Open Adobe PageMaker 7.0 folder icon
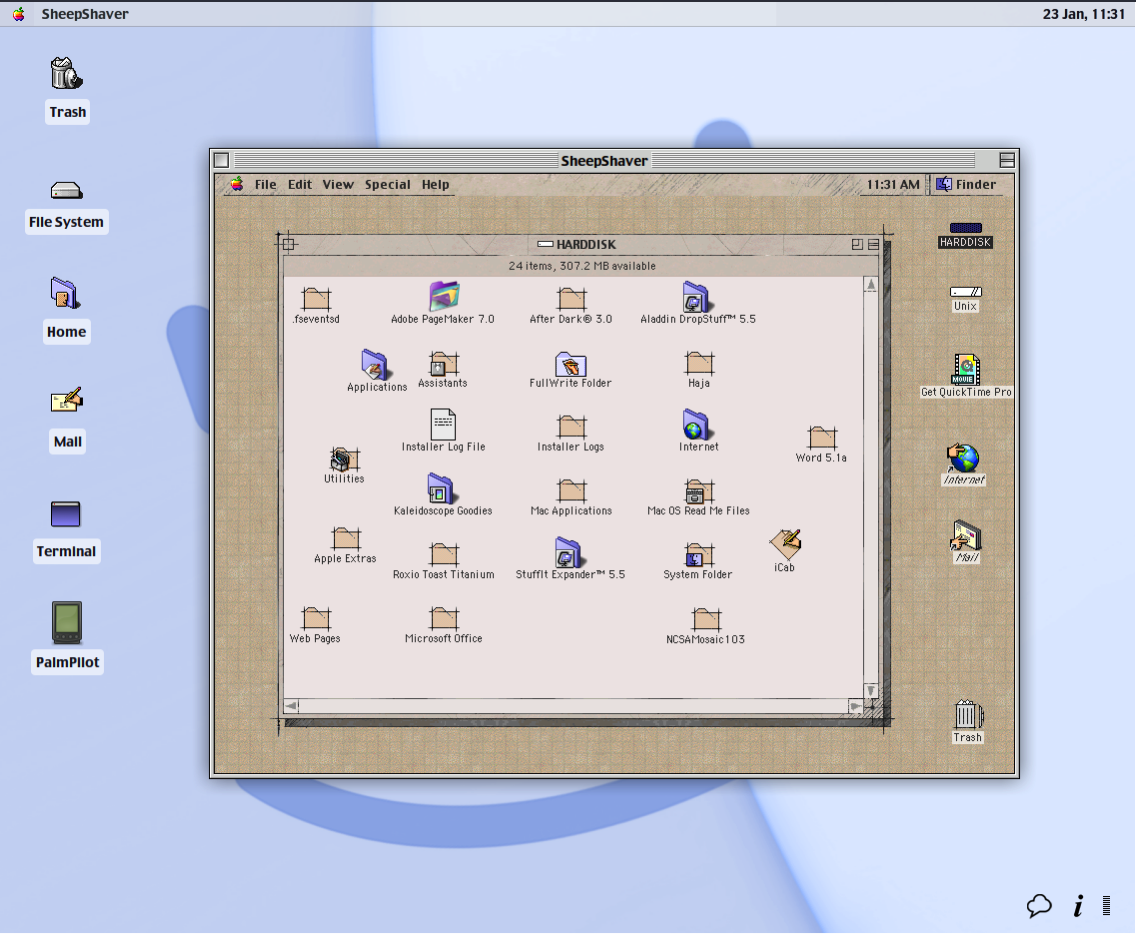The height and width of the screenshot is (936, 1136). pyautogui.click(x=443, y=296)
